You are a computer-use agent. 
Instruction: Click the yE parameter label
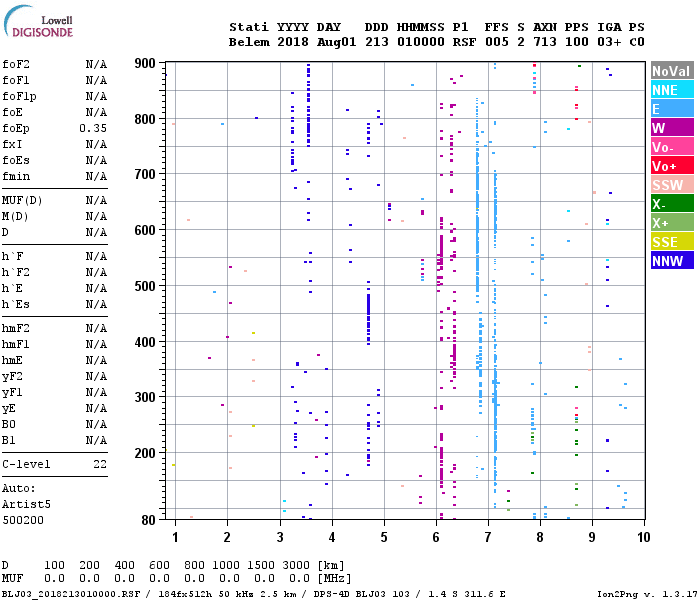9,409
